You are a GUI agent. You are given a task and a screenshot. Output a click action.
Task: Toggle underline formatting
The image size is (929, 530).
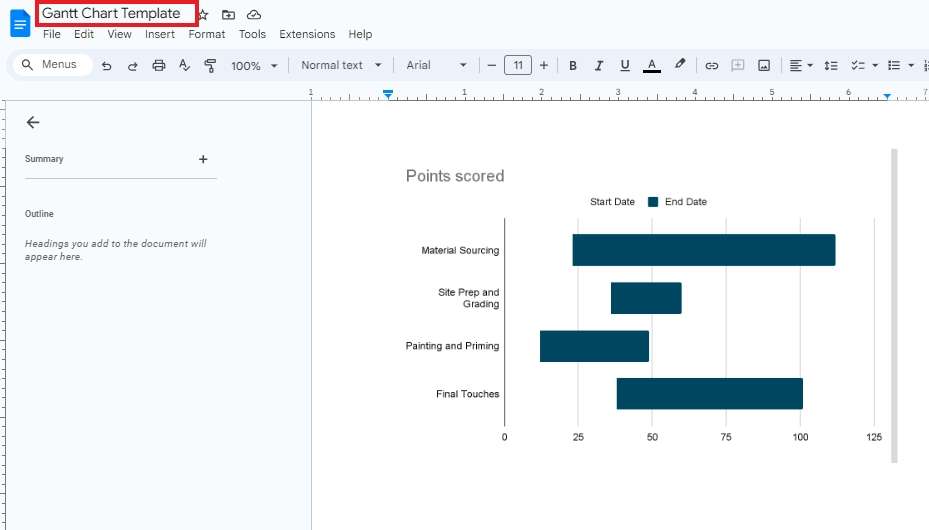(x=624, y=65)
